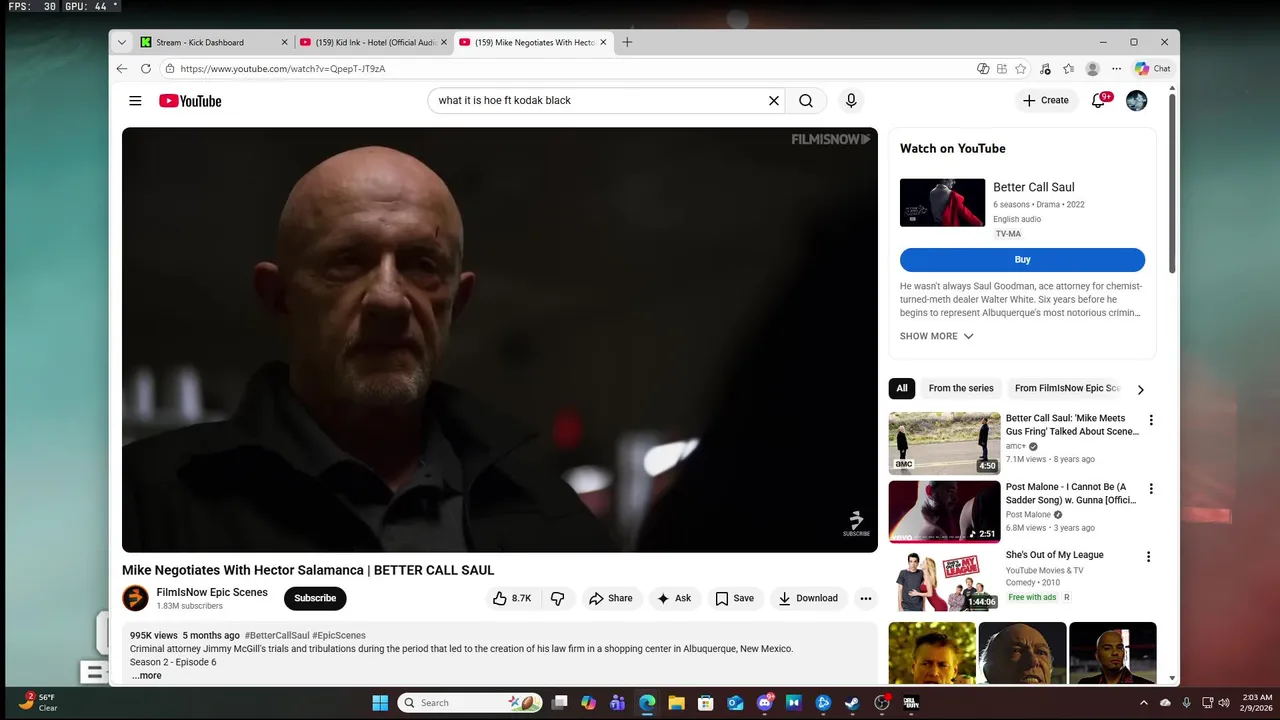Viewport: 1280px width, 720px height.
Task: Open Mike Meets Gus Fring thumbnail
Action: (945, 443)
